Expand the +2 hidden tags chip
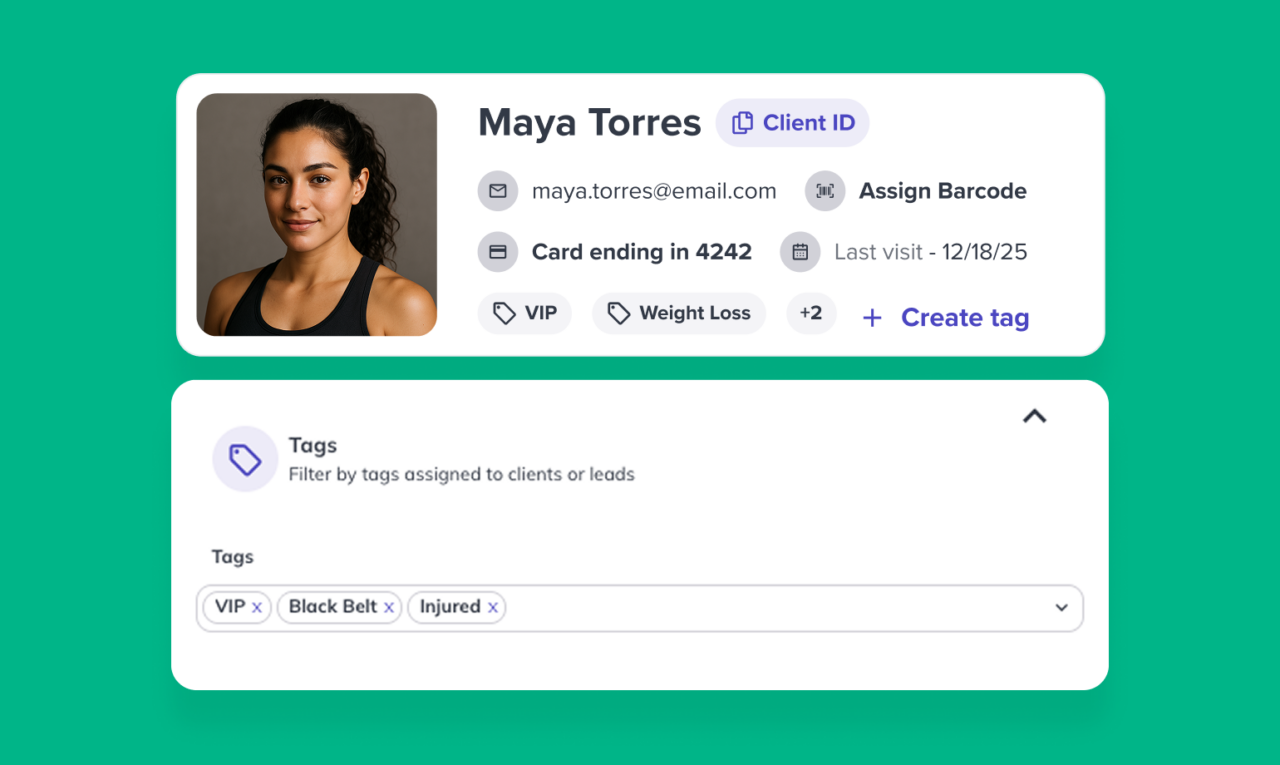Viewport: 1280px width, 765px height. tap(811, 313)
